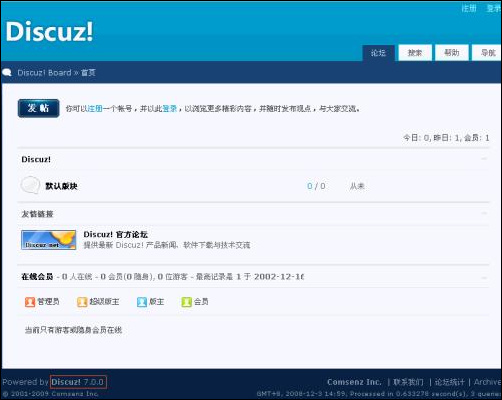This screenshot has height=400, width=502.
Task: Open the Discuz! 官方论坛 link
Action: point(115,234)
